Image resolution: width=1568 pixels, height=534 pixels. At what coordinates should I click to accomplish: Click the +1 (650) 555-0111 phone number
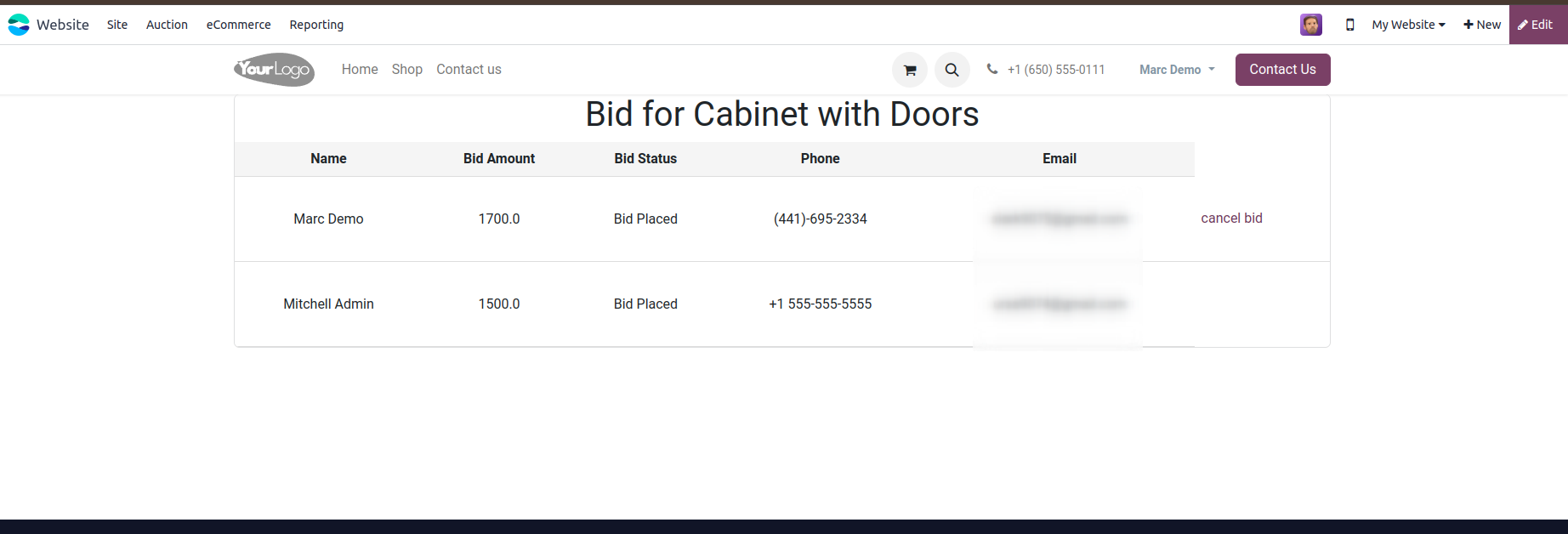point(1056,70)
